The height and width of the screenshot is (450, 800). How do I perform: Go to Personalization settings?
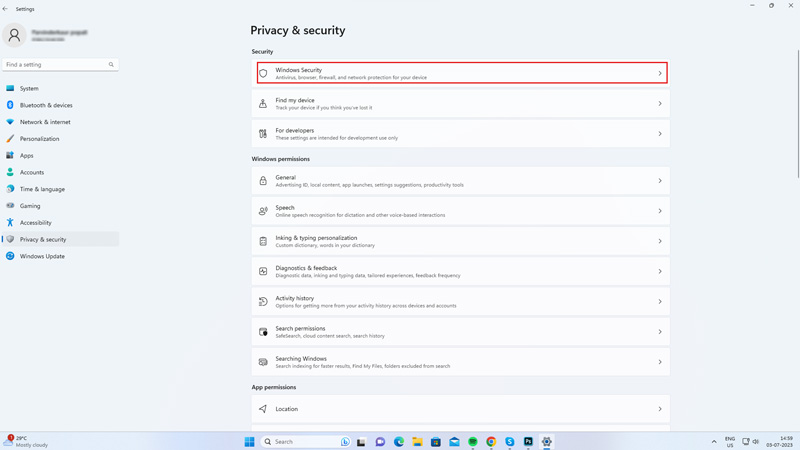(x=60, y=139)
